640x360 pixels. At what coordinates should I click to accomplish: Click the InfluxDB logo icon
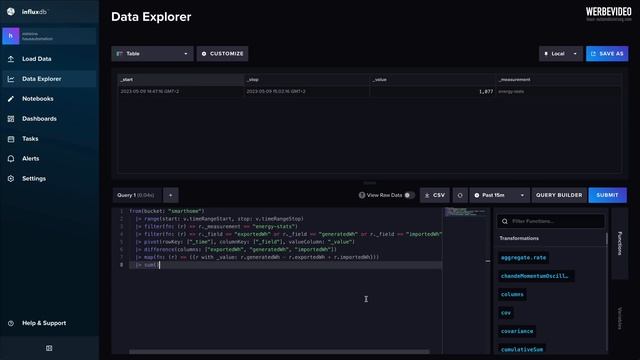[11, 11]
